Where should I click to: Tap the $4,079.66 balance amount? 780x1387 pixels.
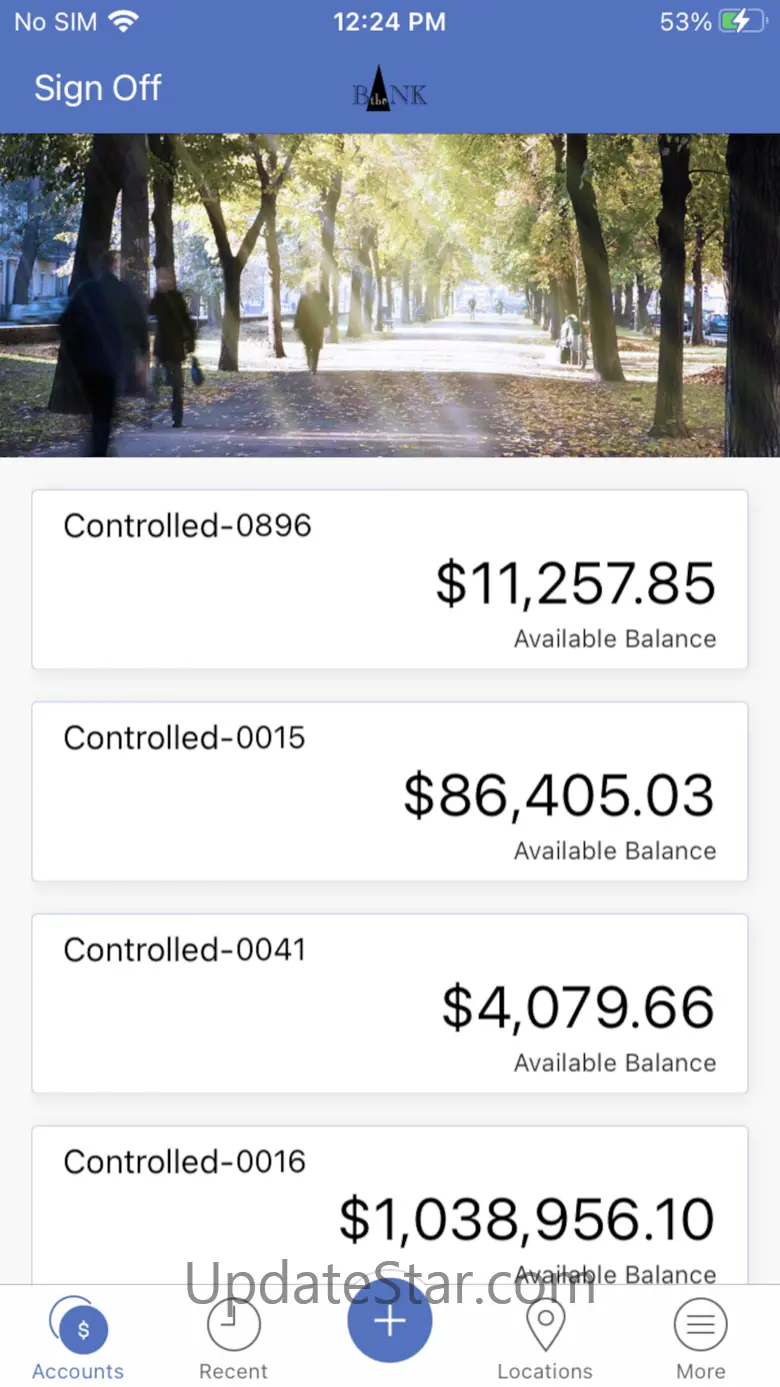pyautogui.click(x=579, y=1007)
